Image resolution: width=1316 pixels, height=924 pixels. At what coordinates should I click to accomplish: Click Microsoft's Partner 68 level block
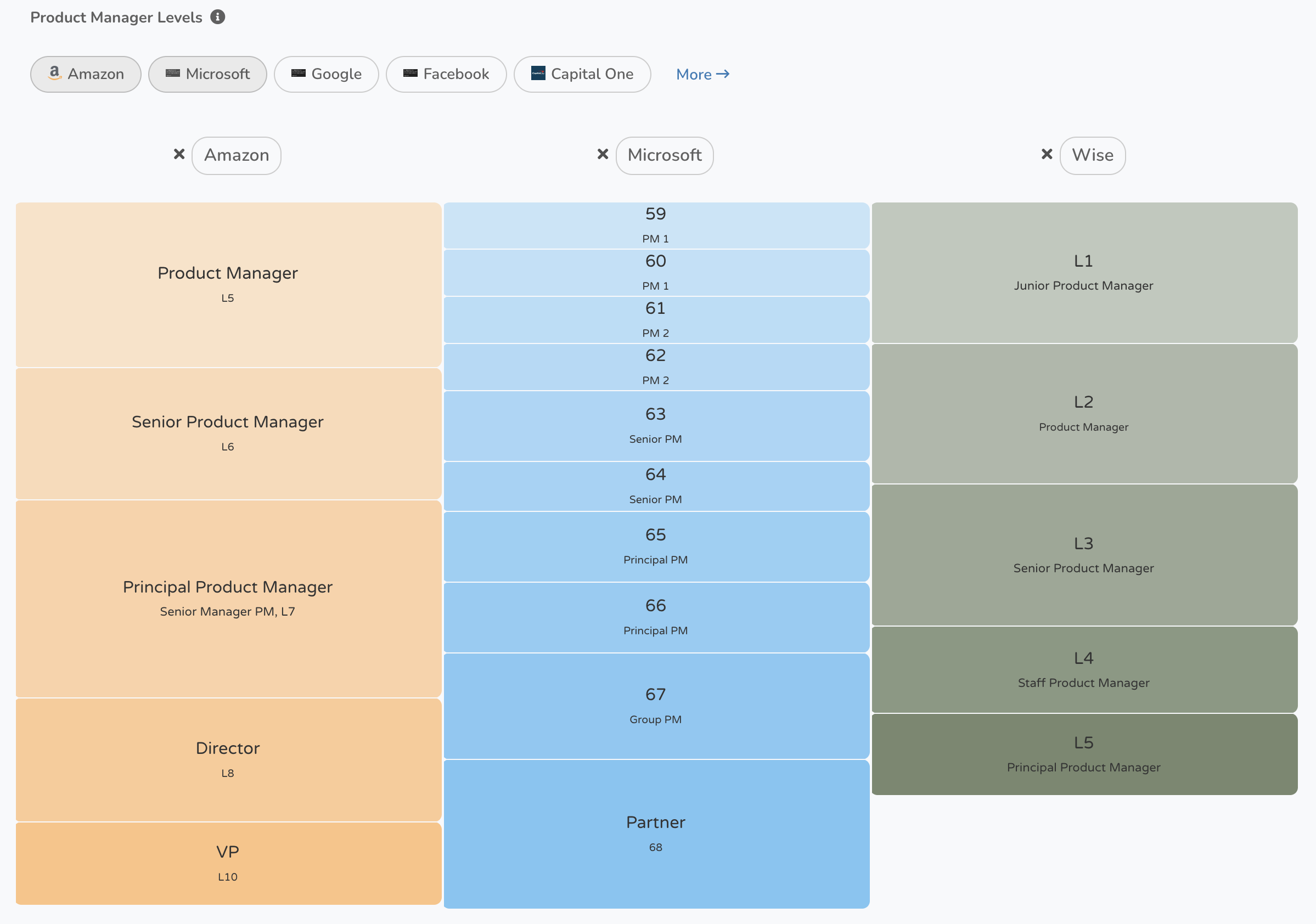click(x=656, y=833)
